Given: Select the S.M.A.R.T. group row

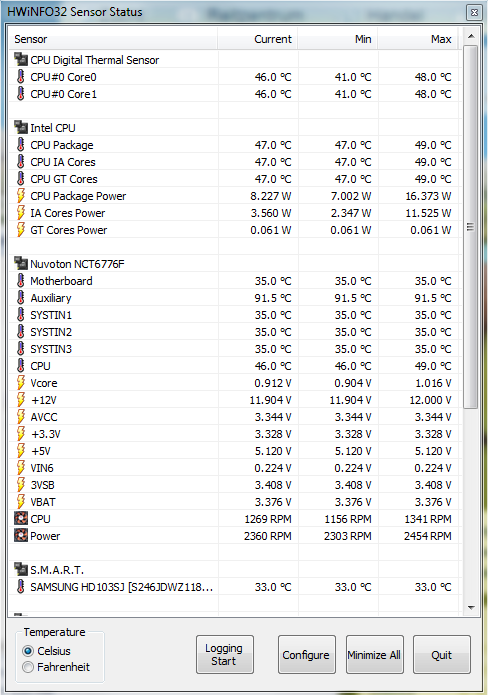Looking at the screenshot, I should pyautogui.click(x=234, y=570).
